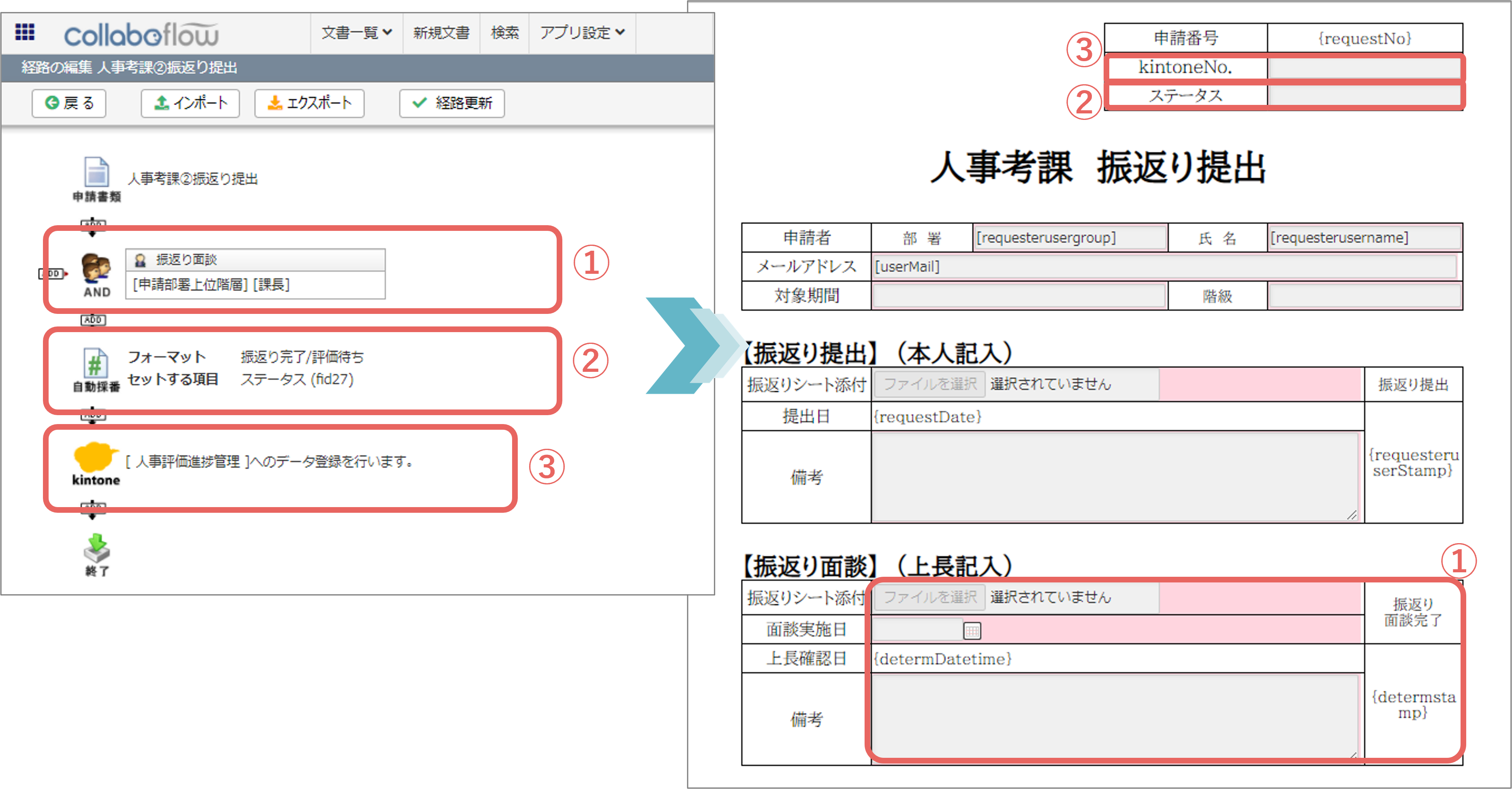The image size is (1512, 789).
Task: Click the 階級 input field
Action: point(1364,296)
